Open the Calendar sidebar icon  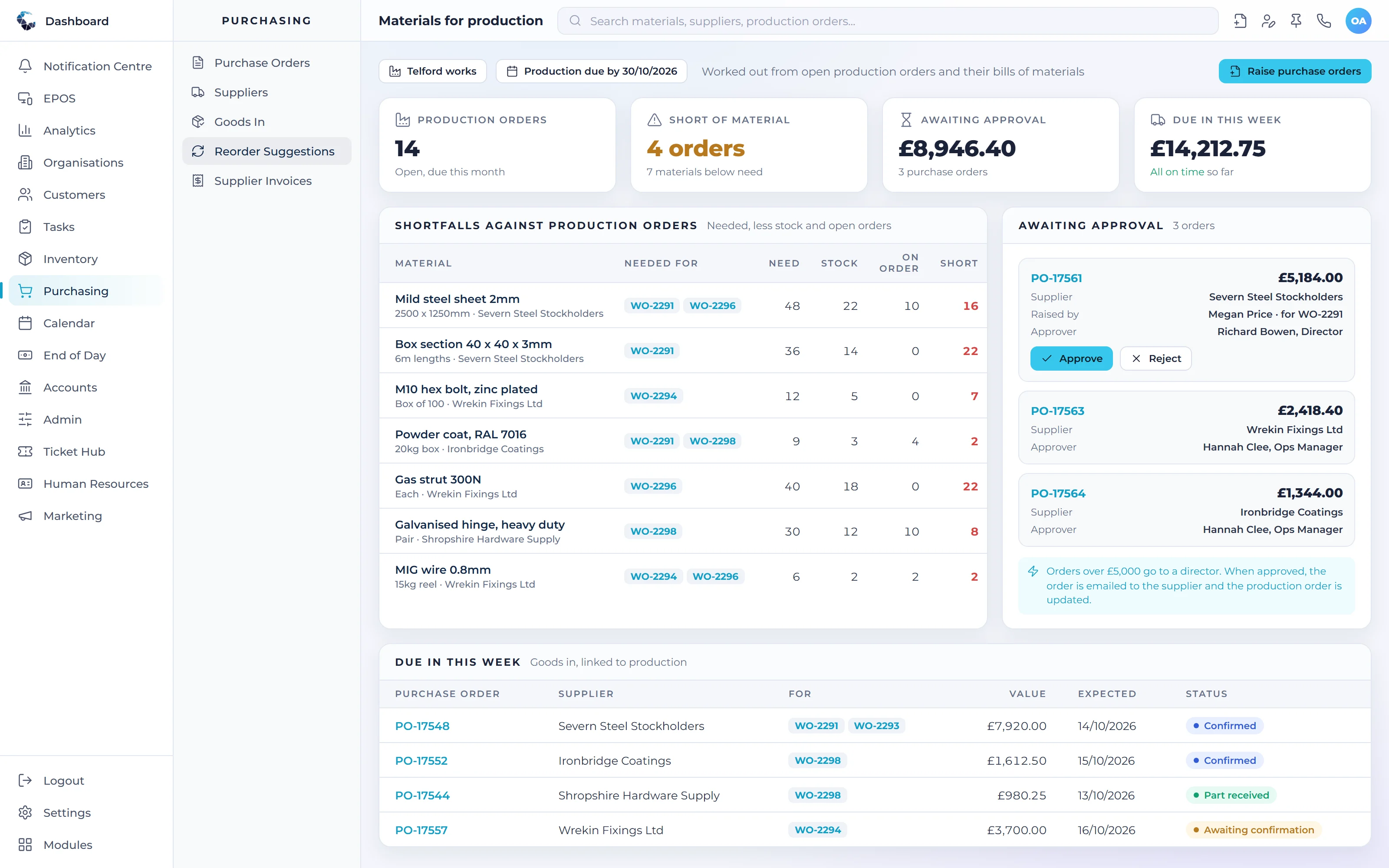coord(25,323)
